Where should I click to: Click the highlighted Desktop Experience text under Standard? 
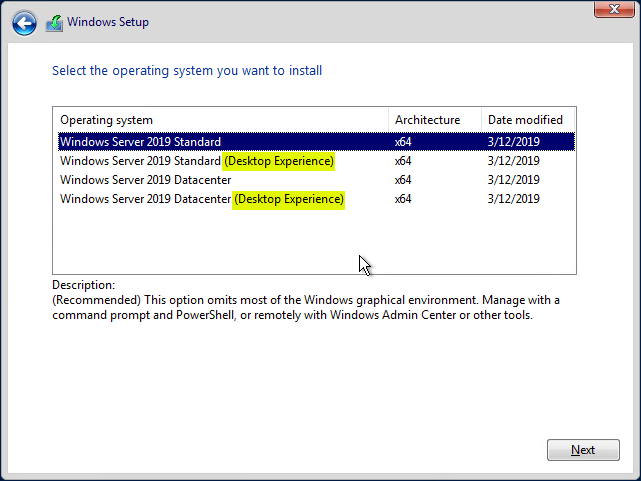279,161
